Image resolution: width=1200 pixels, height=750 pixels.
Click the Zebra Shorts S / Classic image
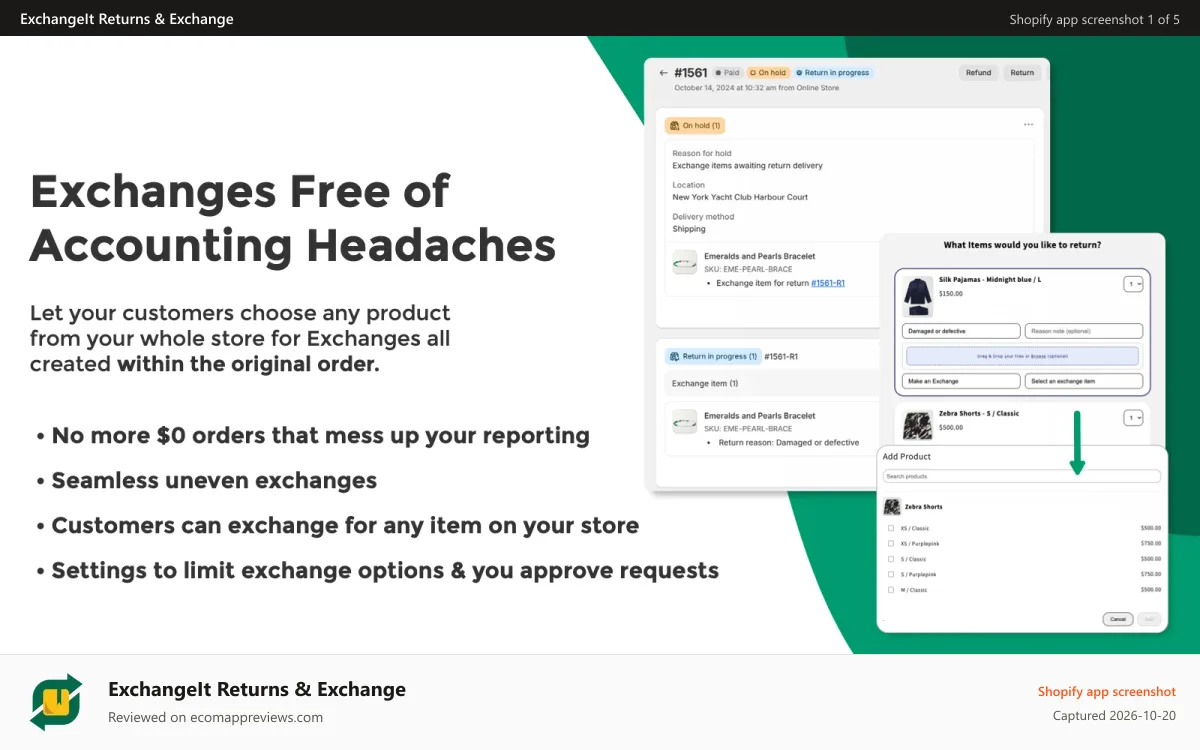pos(918,424)
